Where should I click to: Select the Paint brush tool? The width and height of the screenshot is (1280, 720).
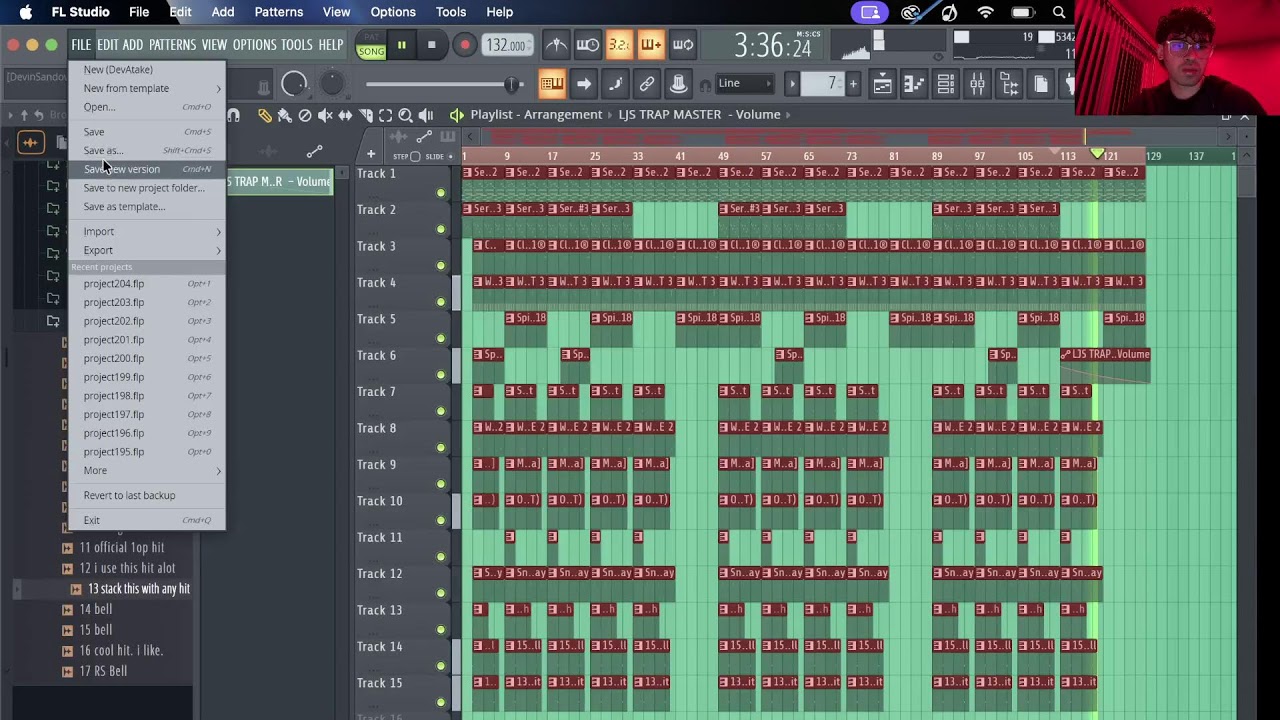tap(285, 116)
